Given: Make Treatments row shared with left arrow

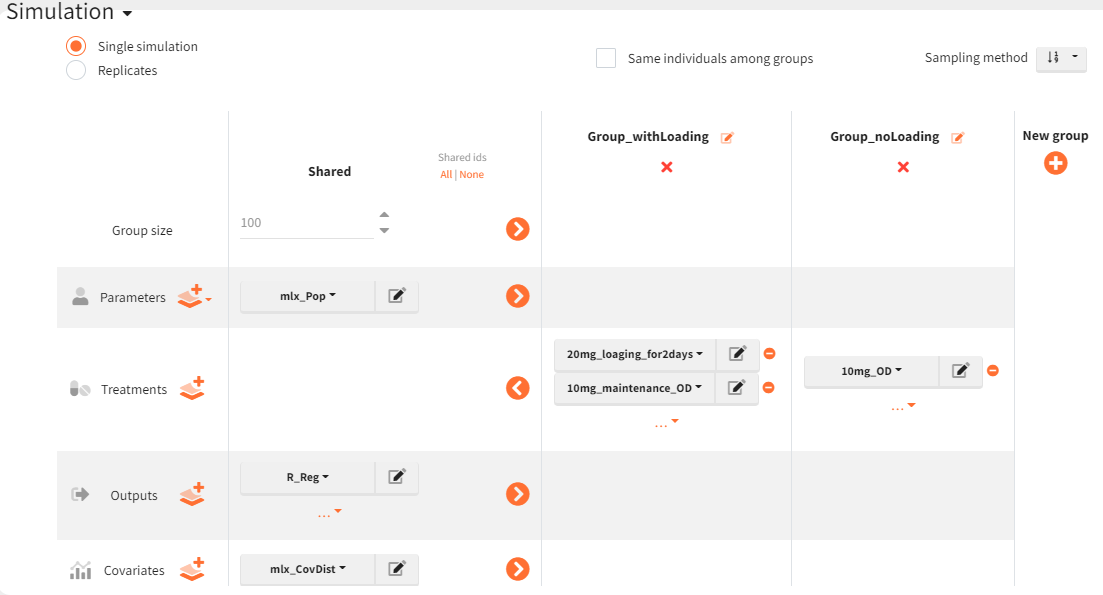Looking at the screenshot, I should (x=517, y=388).
